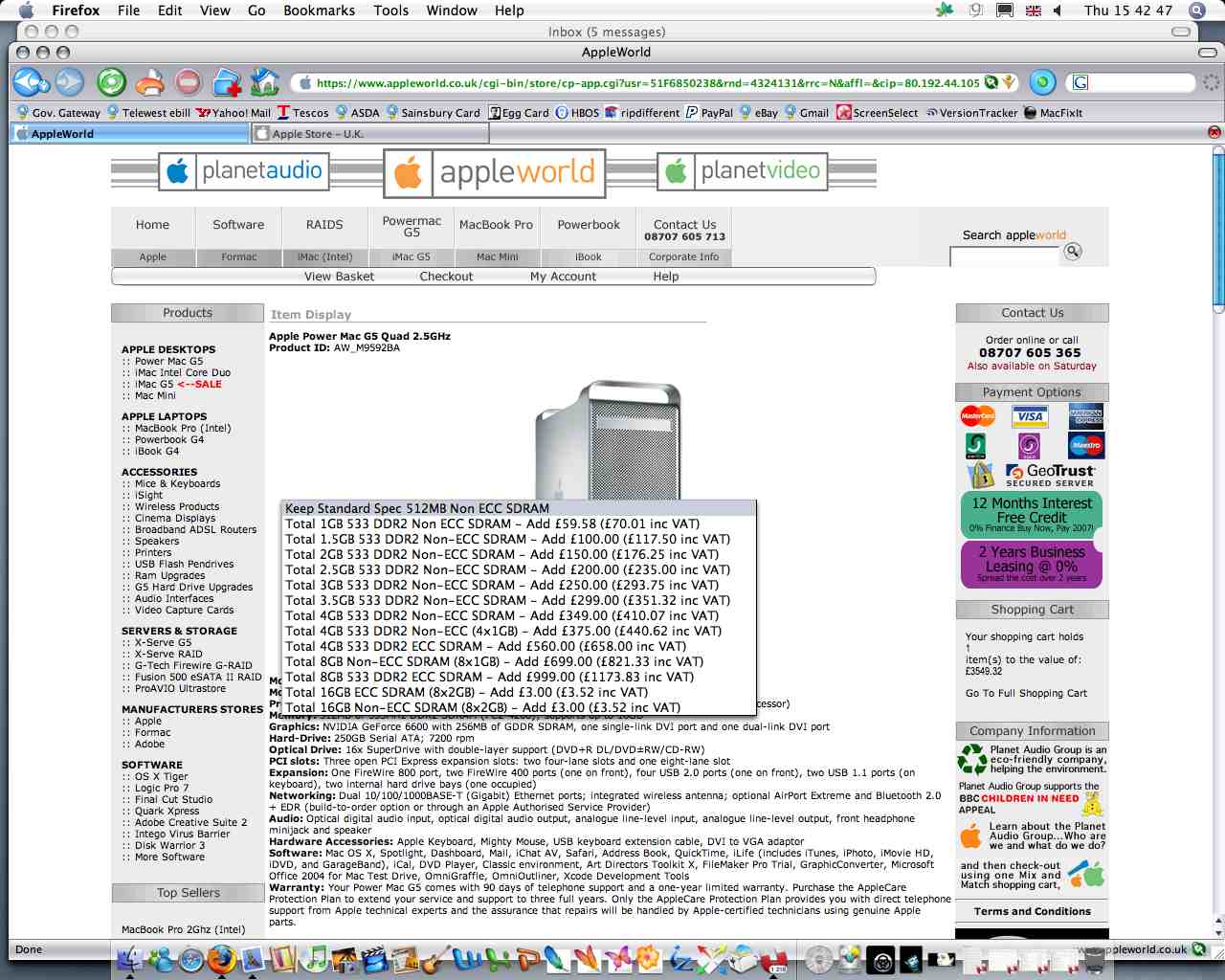This screenshot has height=980, width=1225.
Task: Choose Total 1GB 533 DDR2 Non ECC option
Action: click(x=520, y=523)
